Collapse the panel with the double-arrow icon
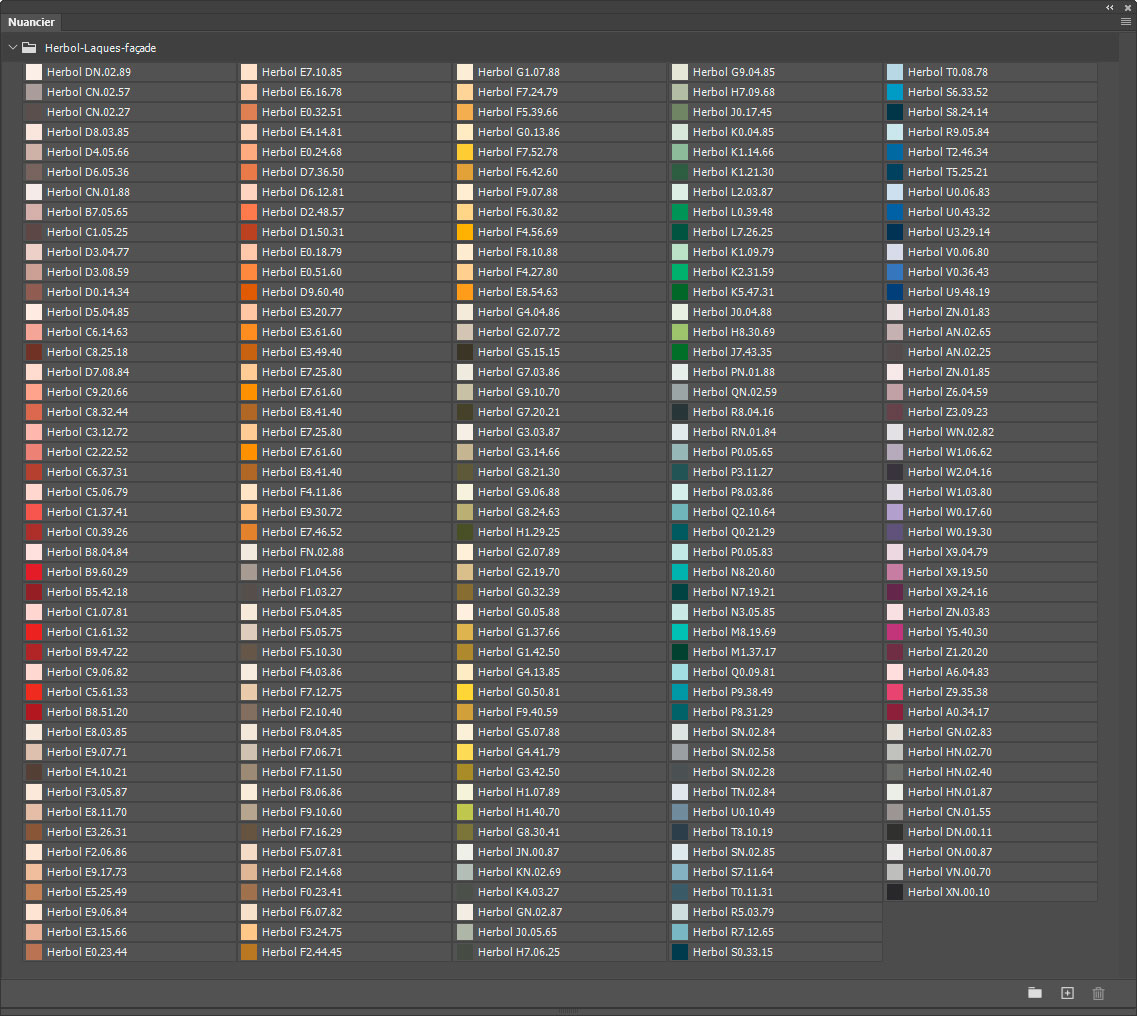1137x1016 pixels. [x=1110, y=7]
